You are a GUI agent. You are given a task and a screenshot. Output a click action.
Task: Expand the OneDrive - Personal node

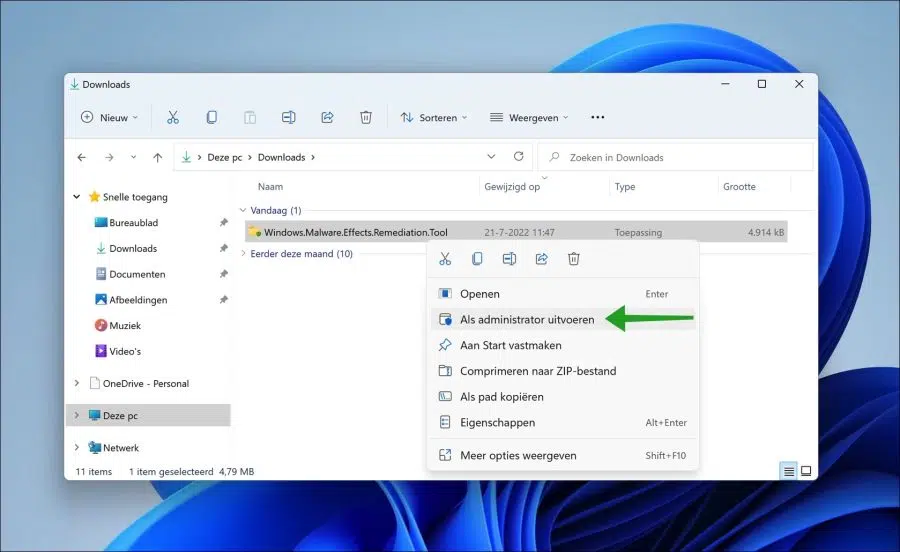tap(76, 383)
